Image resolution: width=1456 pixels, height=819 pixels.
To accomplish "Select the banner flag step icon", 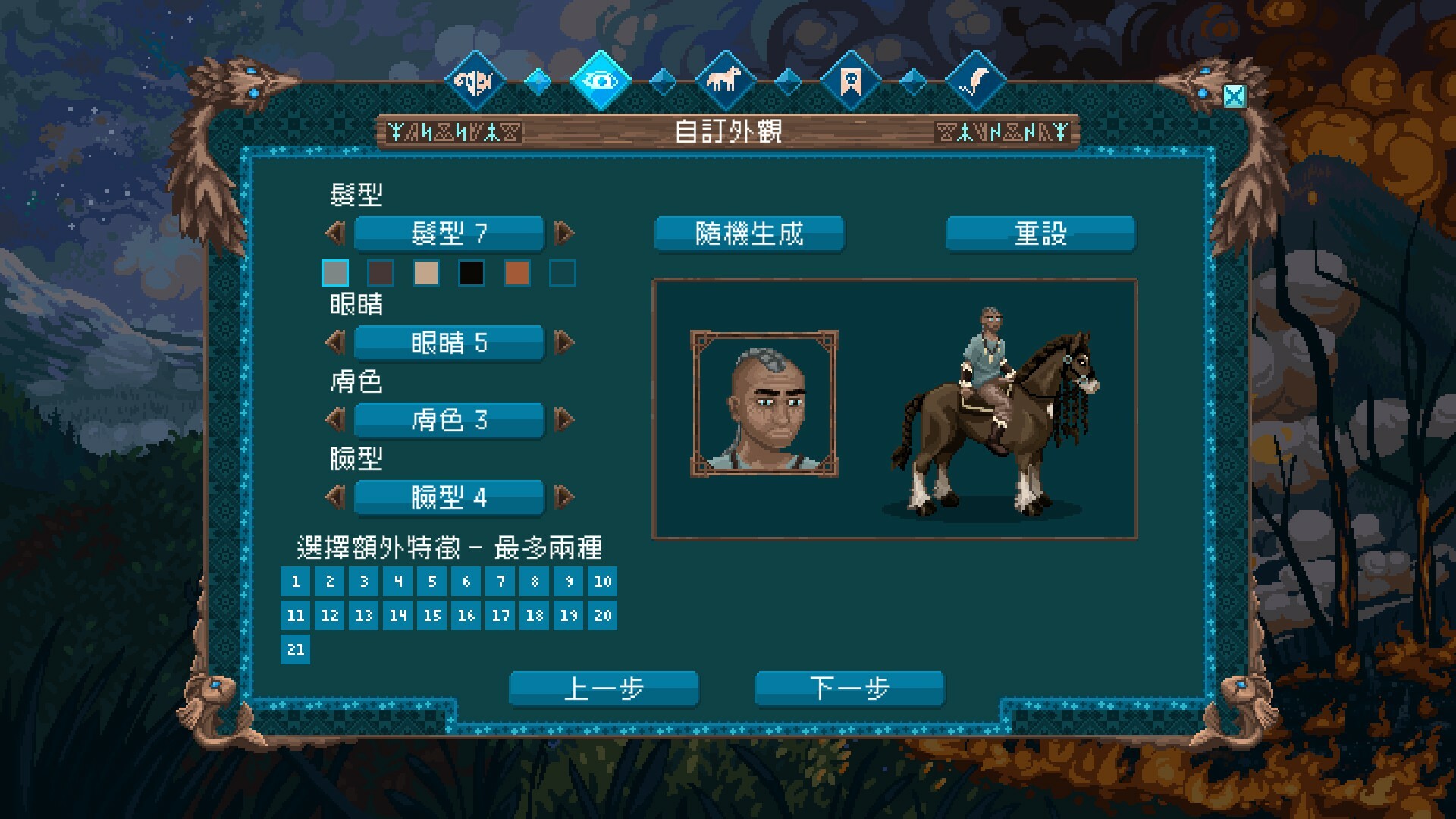I will (851, 80).
